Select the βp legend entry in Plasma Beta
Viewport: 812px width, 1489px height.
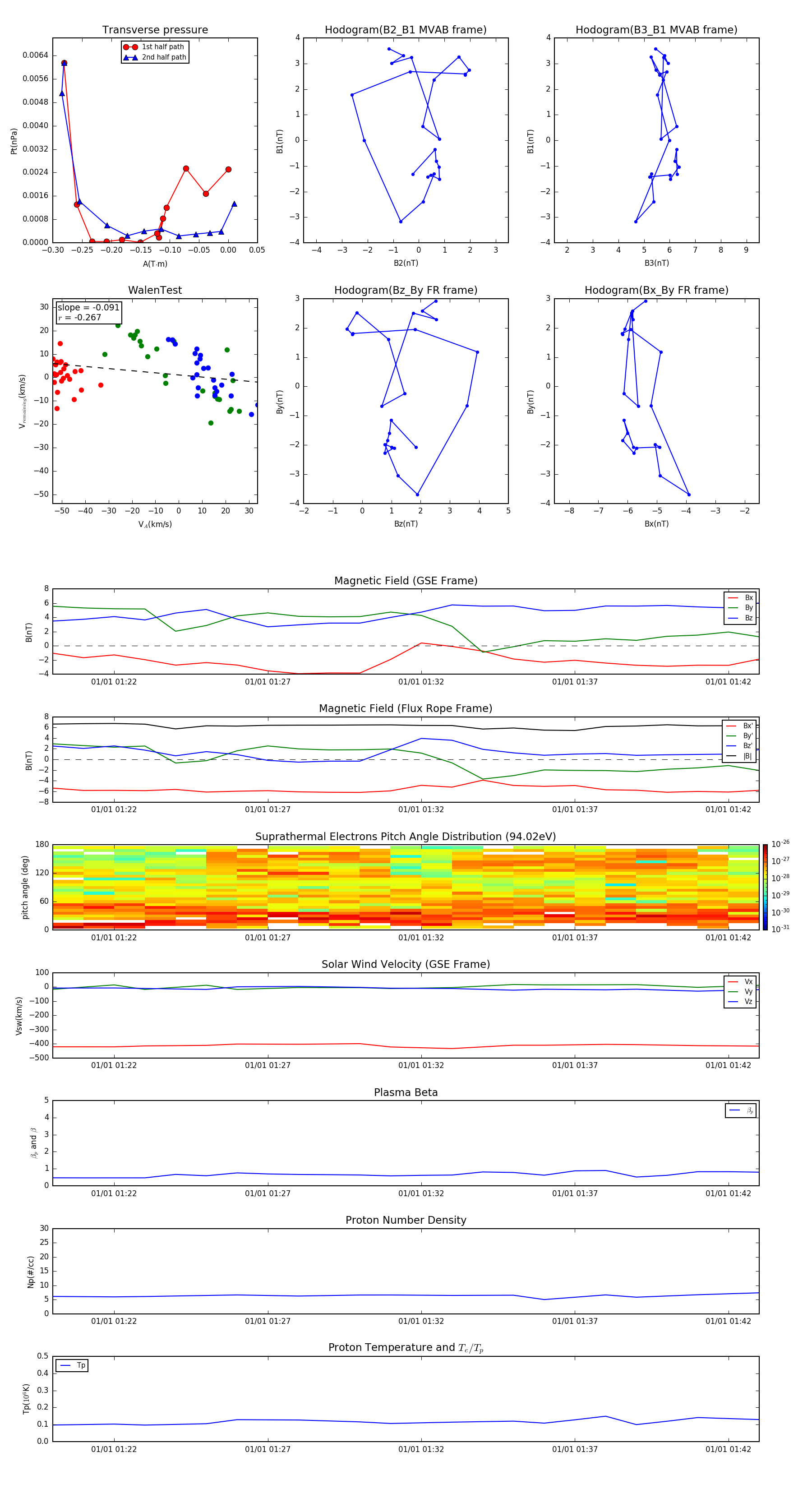741,1110
